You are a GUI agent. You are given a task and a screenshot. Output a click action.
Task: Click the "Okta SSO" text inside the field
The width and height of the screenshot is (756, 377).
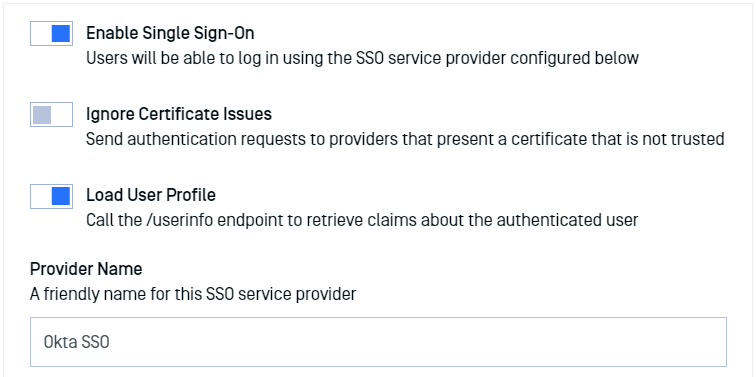(77, 342)
